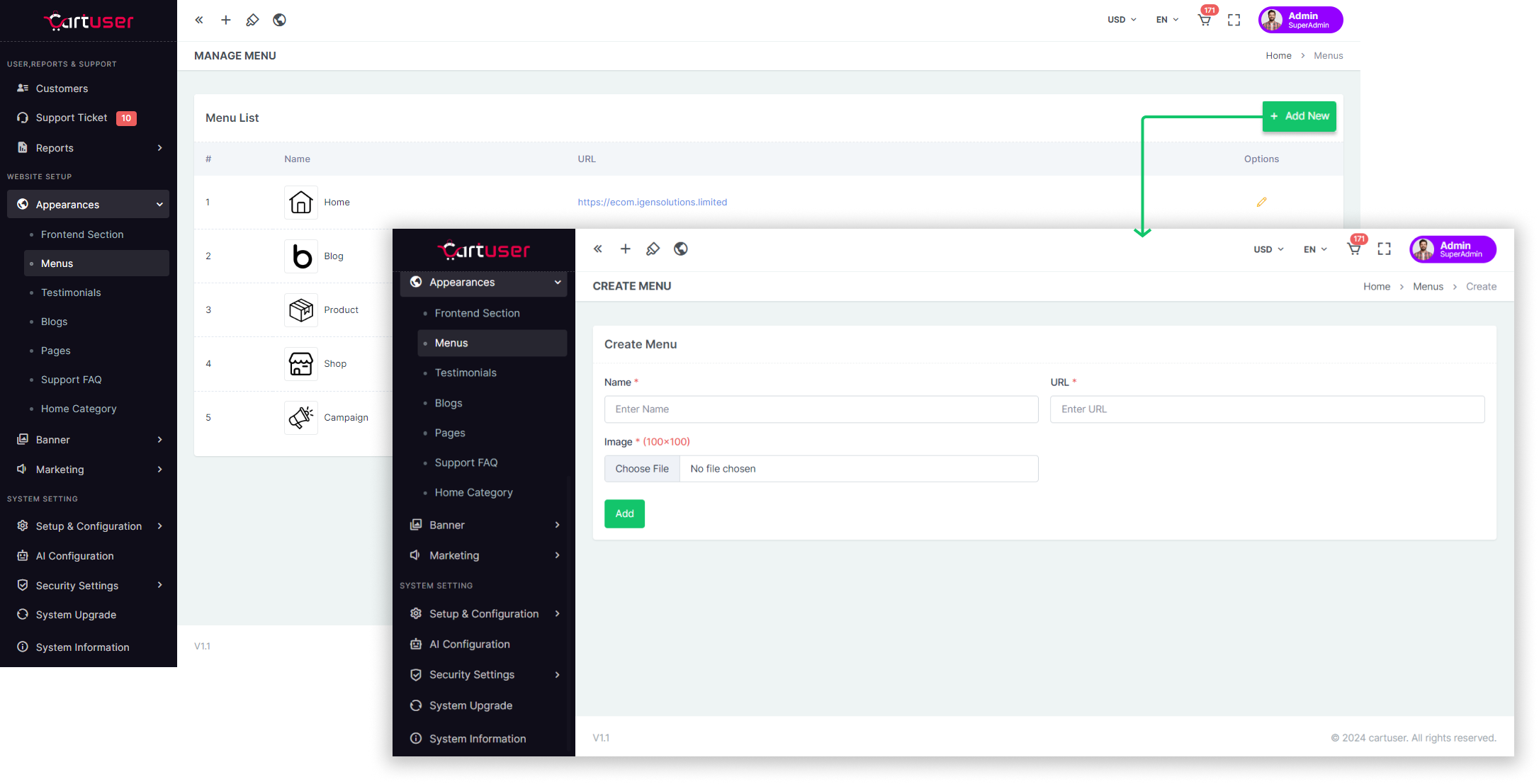Image resolution: width=1539 pixels, height=784 pixels.
Task: Click the Choose File button
Action: tap(642, 469)
